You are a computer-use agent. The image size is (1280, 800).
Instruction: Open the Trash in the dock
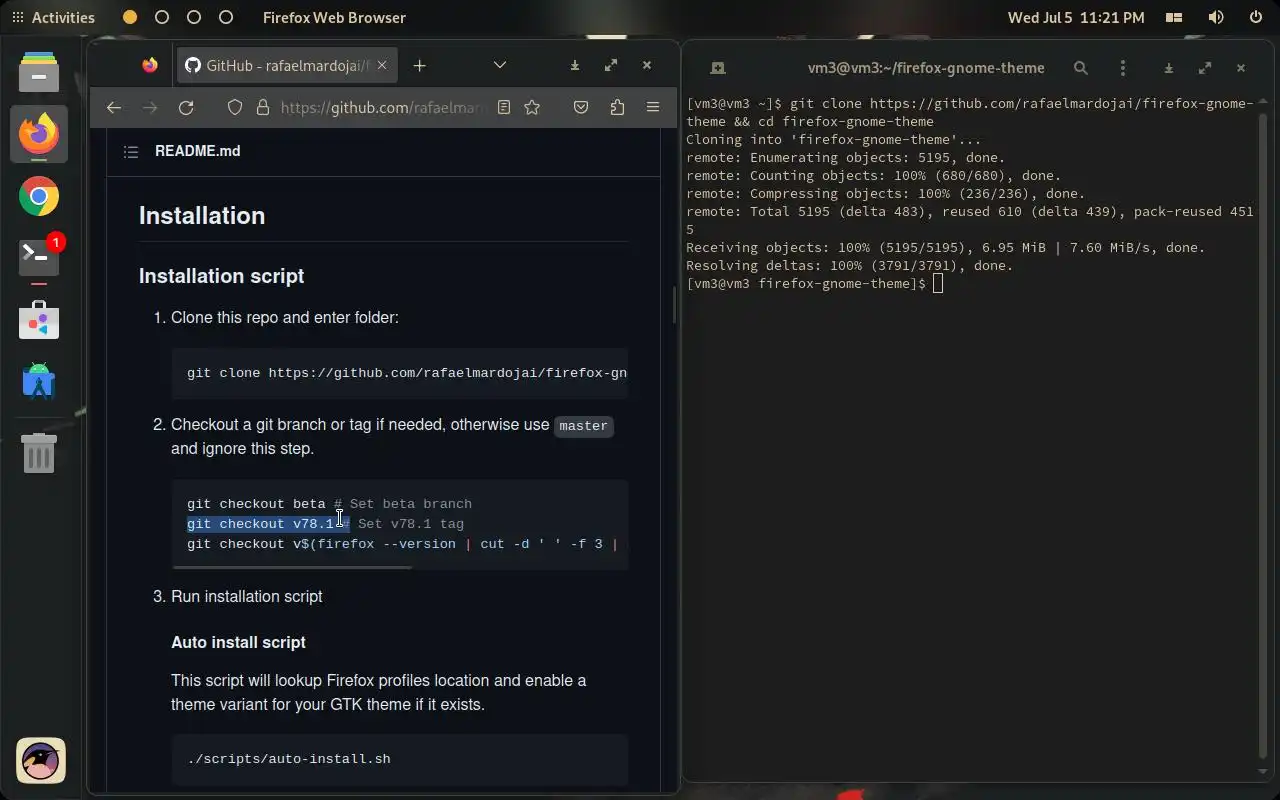pos(39,454)
